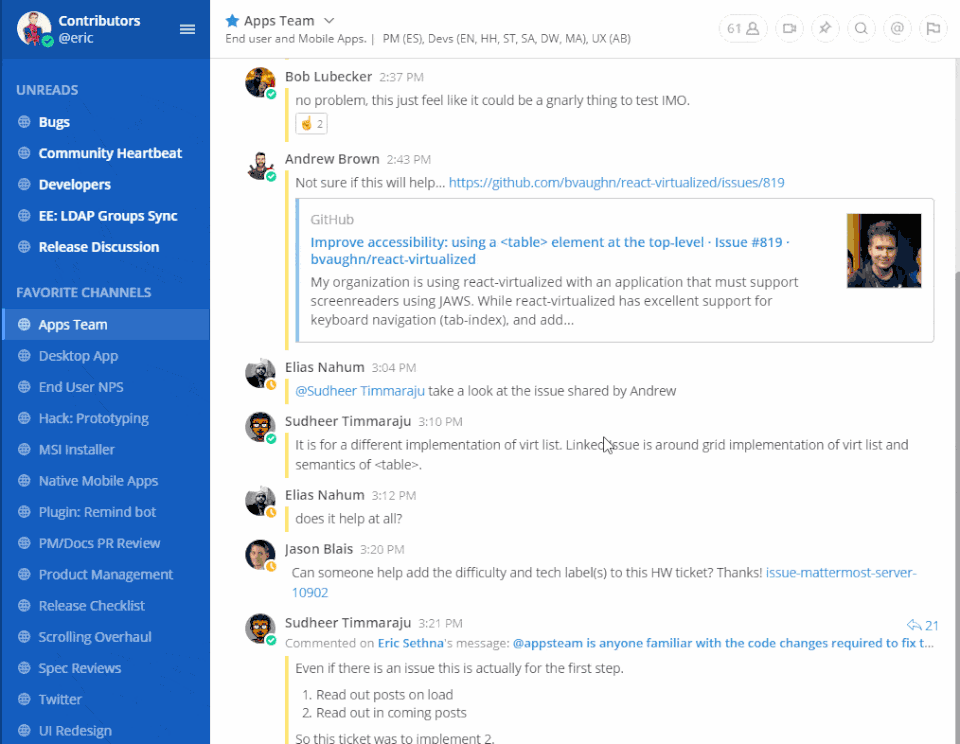The width and height of the screenshot is (960, 744).
Task: Click the 2:37 PM timestamp
Action: tap(401, 77)
